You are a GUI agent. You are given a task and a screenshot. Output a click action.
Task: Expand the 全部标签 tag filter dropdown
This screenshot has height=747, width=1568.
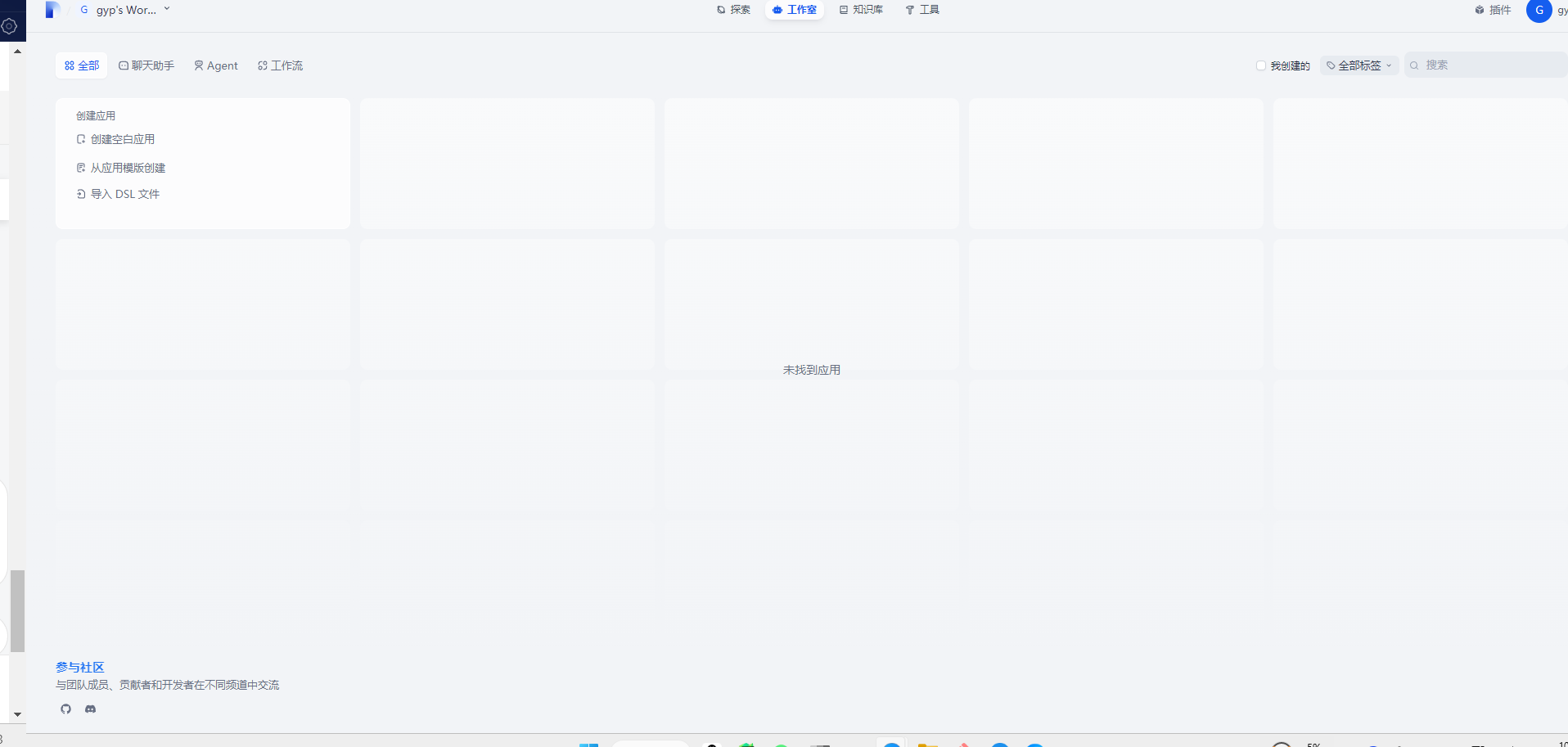(1359, 65)
